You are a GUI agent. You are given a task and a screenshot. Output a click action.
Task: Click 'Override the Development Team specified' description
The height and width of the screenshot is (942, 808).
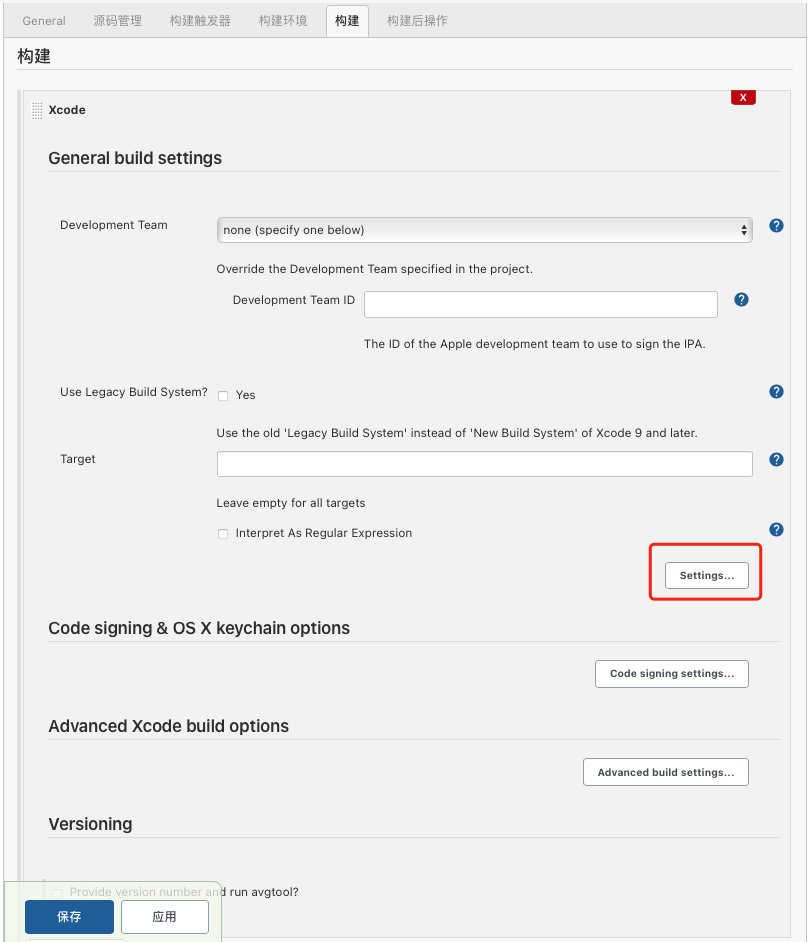pos(374,269)
